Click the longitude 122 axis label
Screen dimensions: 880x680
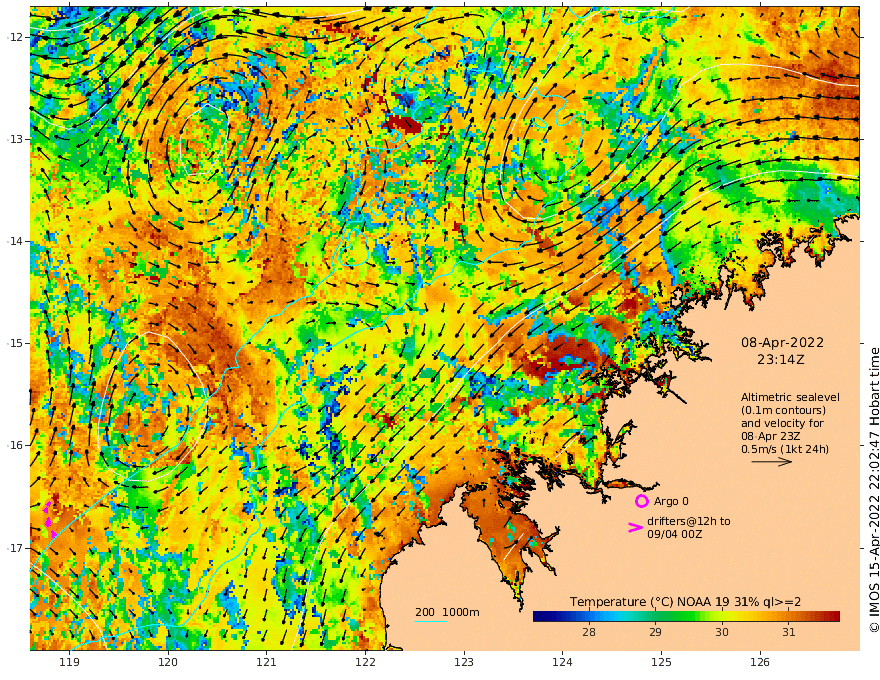(x=365, y=662)
